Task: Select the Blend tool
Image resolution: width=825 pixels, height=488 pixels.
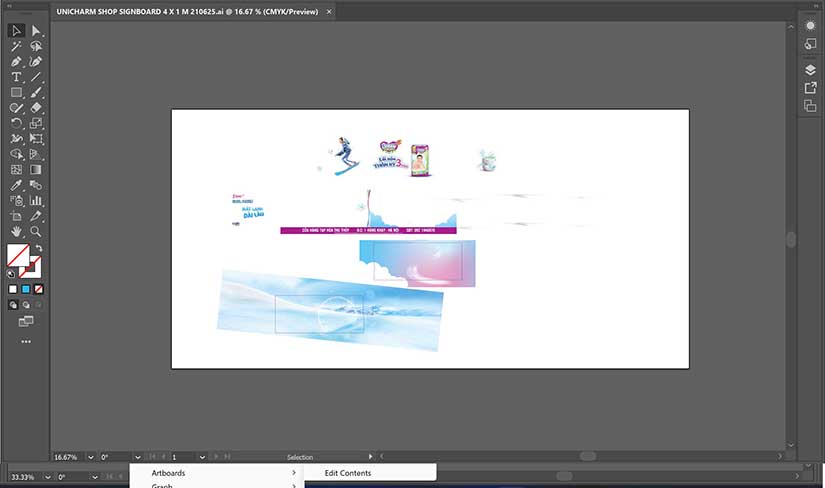Action: [36, 185]
